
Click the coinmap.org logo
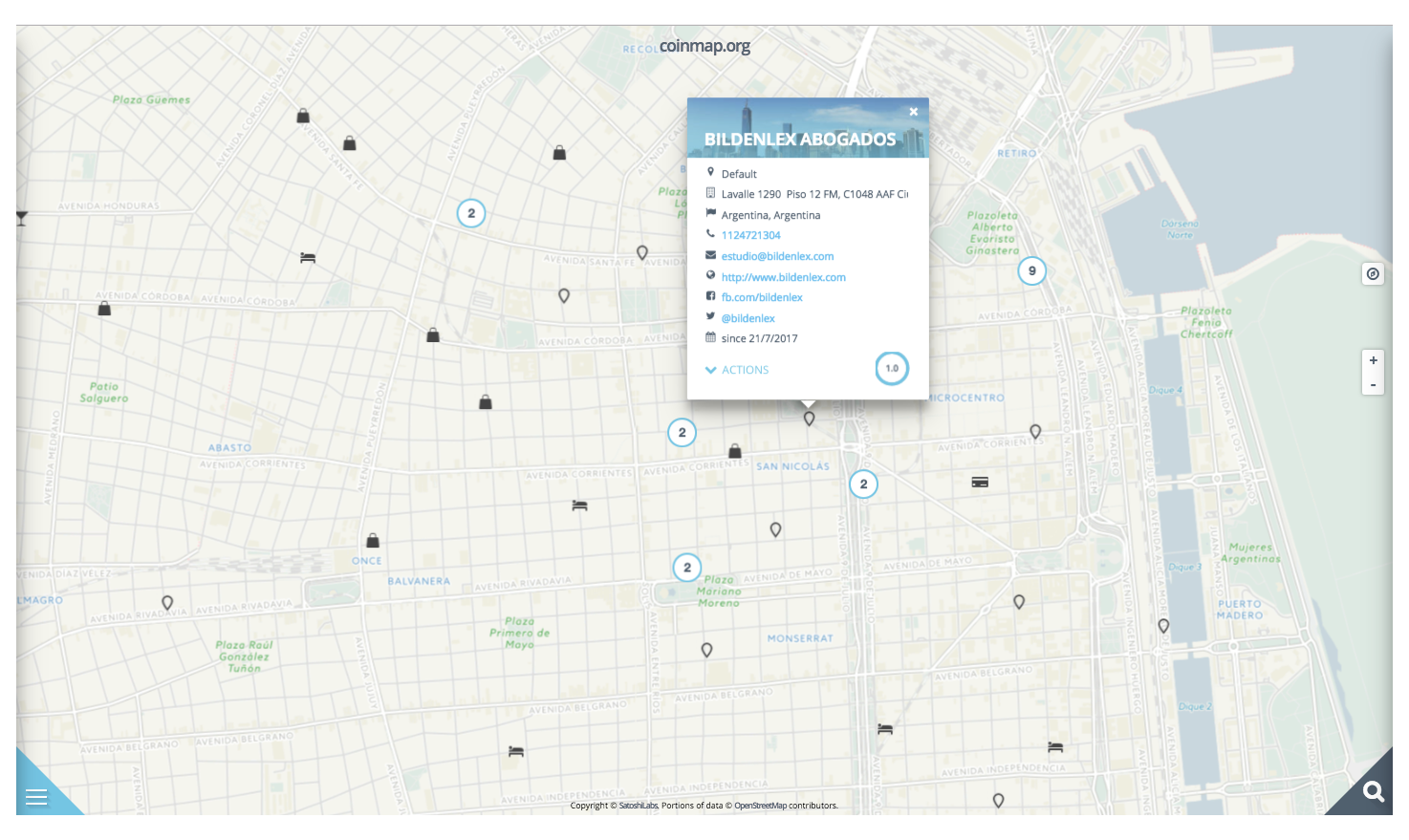click(x=704, y=46)
